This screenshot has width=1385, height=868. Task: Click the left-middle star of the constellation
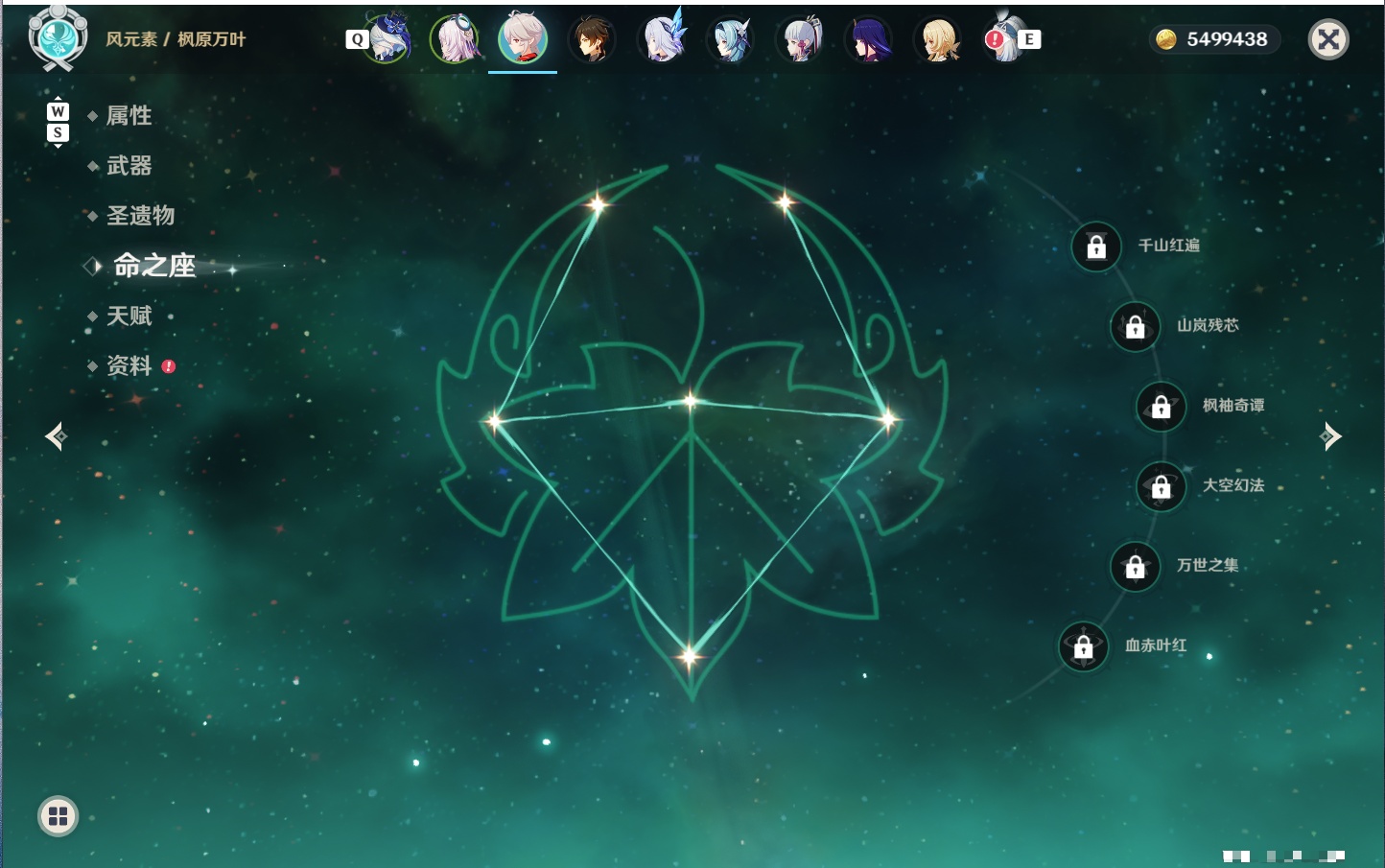tap(494, 420)
